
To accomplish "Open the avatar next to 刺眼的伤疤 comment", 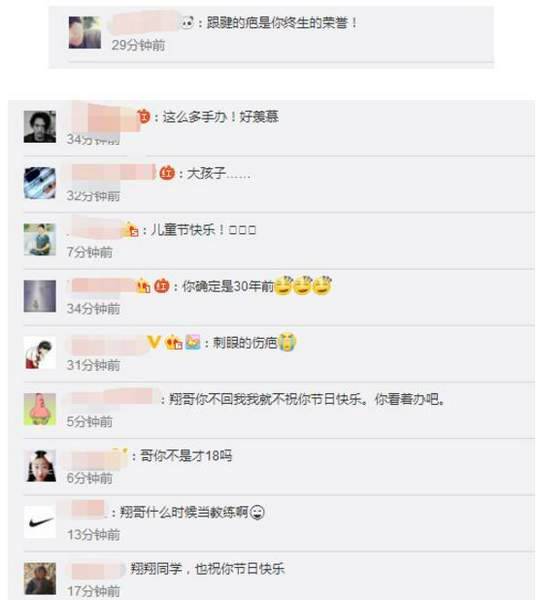I will (x=40, y=353).
